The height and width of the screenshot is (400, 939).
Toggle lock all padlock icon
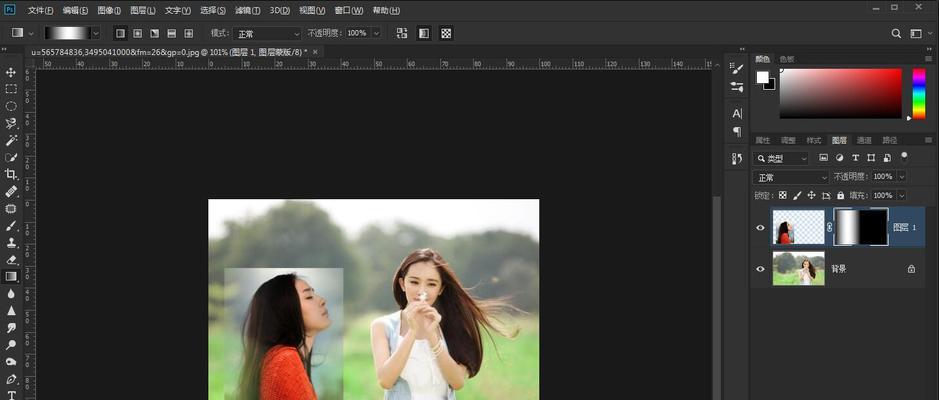[841, 195]
